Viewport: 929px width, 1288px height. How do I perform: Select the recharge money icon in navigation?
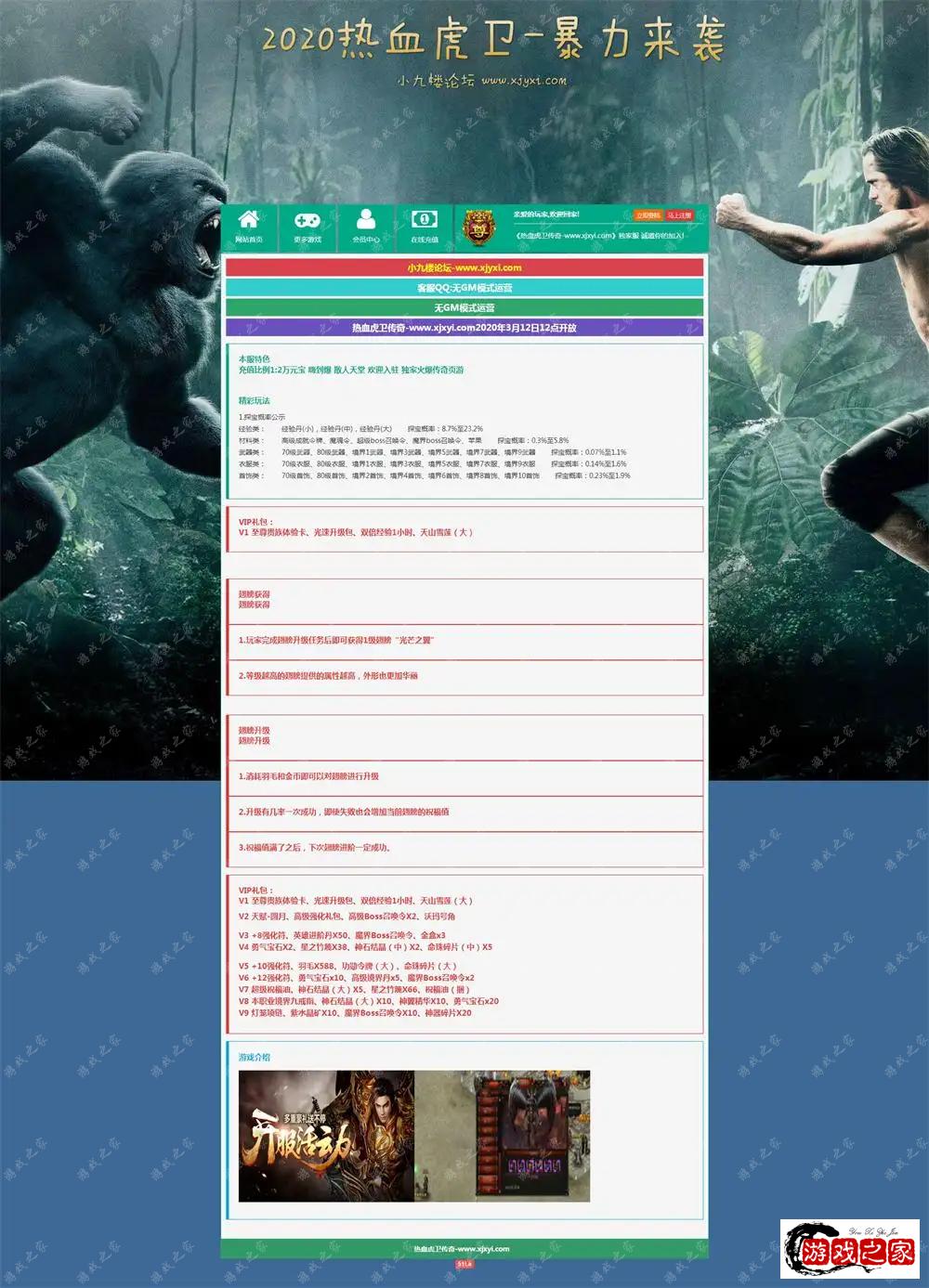(x=425, y=222)
